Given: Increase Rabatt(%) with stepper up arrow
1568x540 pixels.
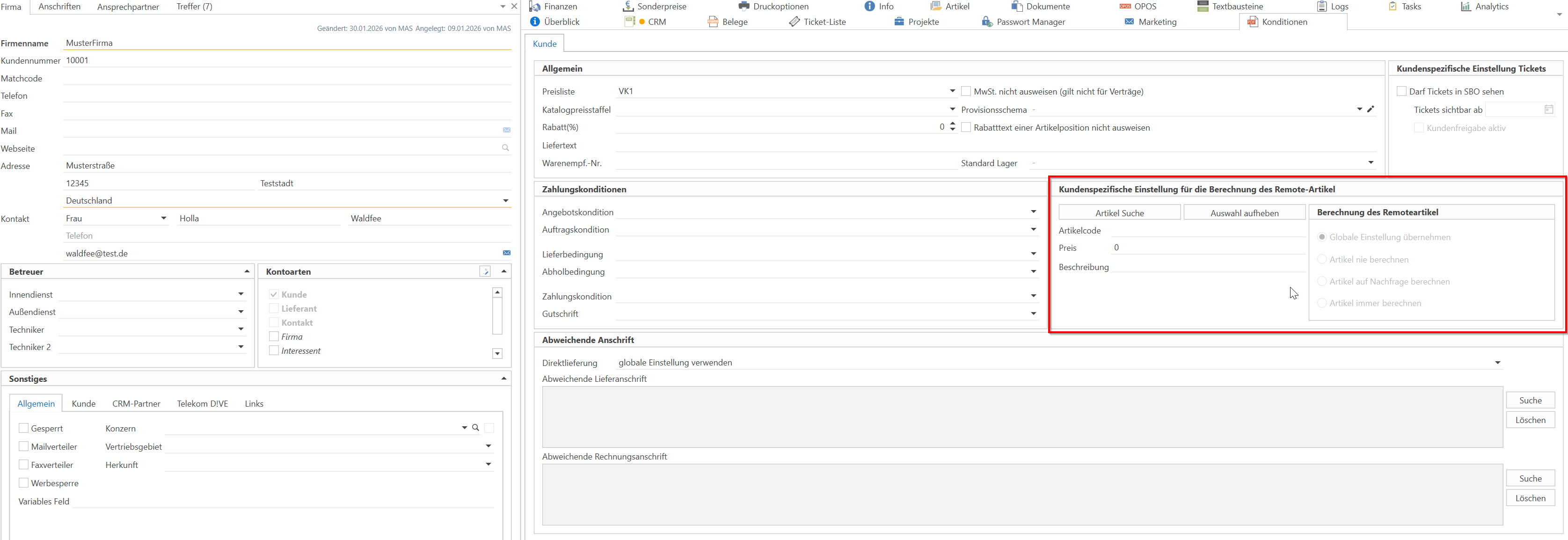Looking at the screenshot, I should coord(953,124).
